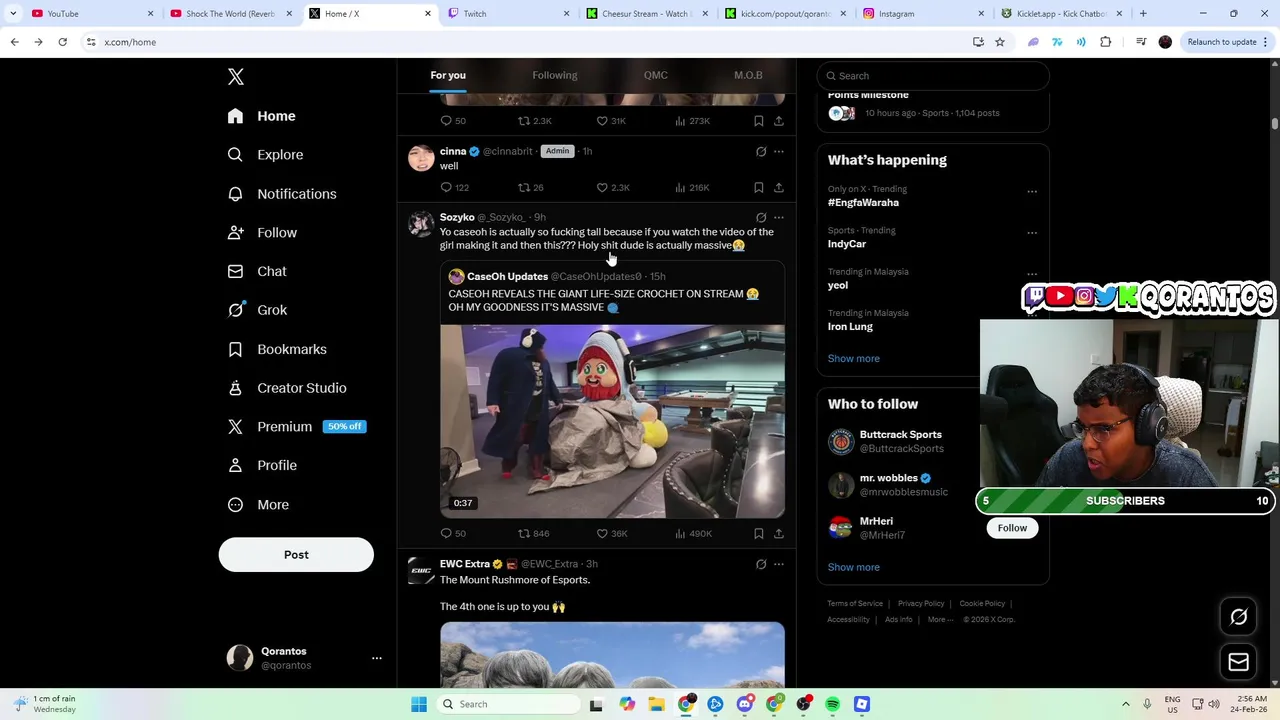The width and height of the screenshot is (1280, 720).
Task: Open browser Extensions menu
Action: click(x=1105, y=42)
